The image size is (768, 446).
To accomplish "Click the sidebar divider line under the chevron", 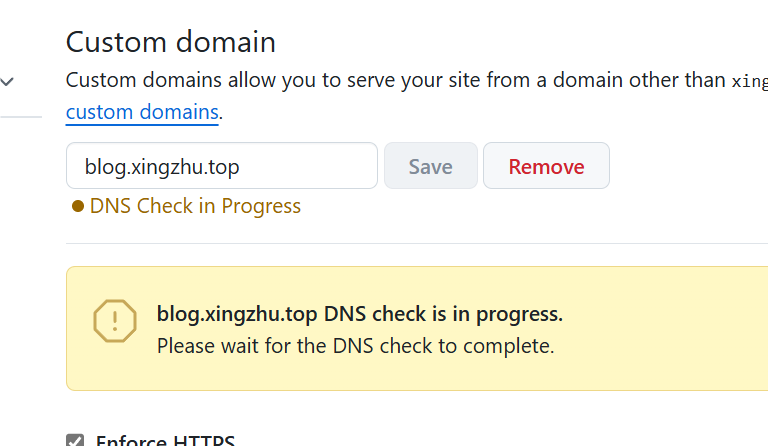I will [x=20, y=117].
